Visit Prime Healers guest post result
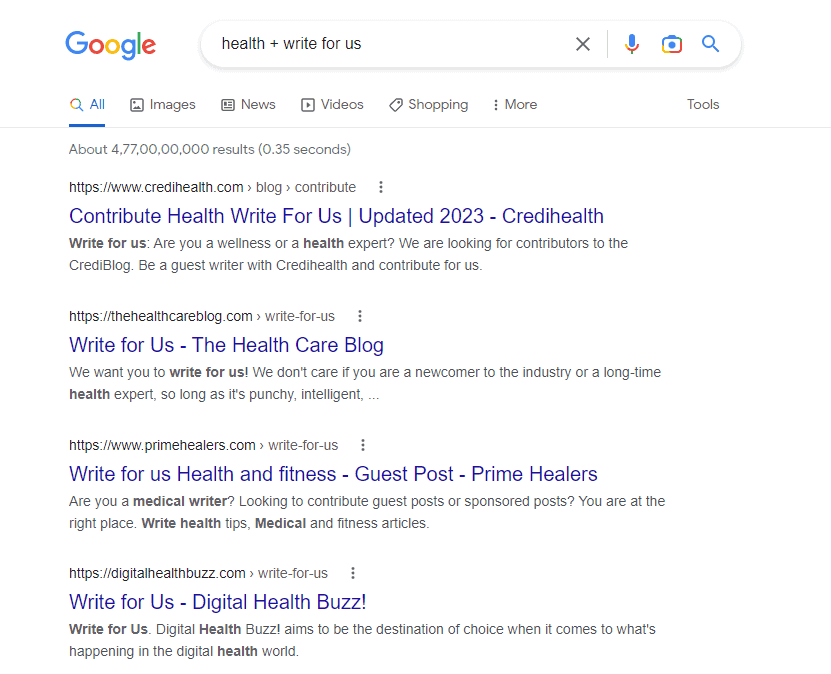This screenshot has width=831, height=674. [333, 474]
